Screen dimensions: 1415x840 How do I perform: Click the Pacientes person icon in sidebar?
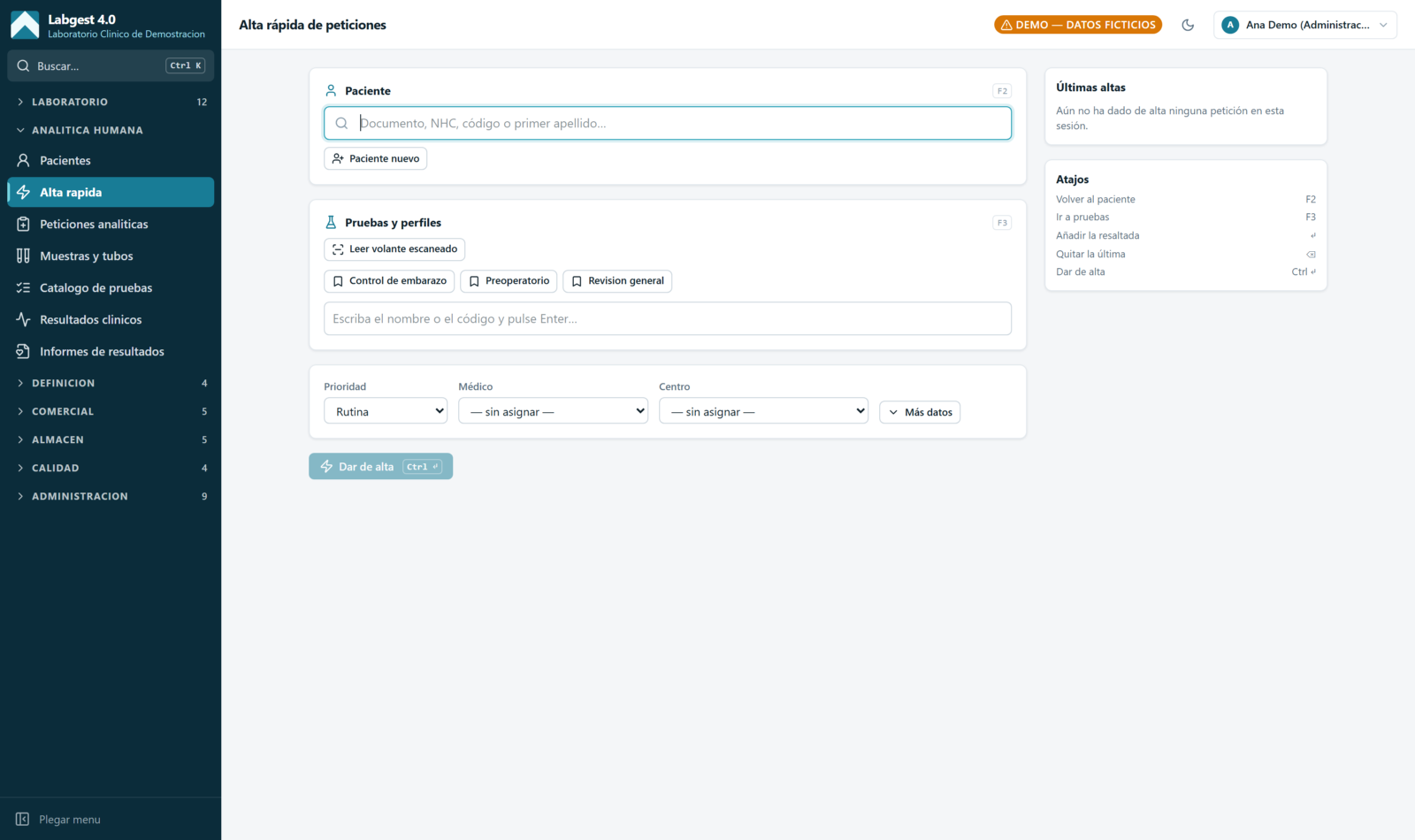click(24, 160)
